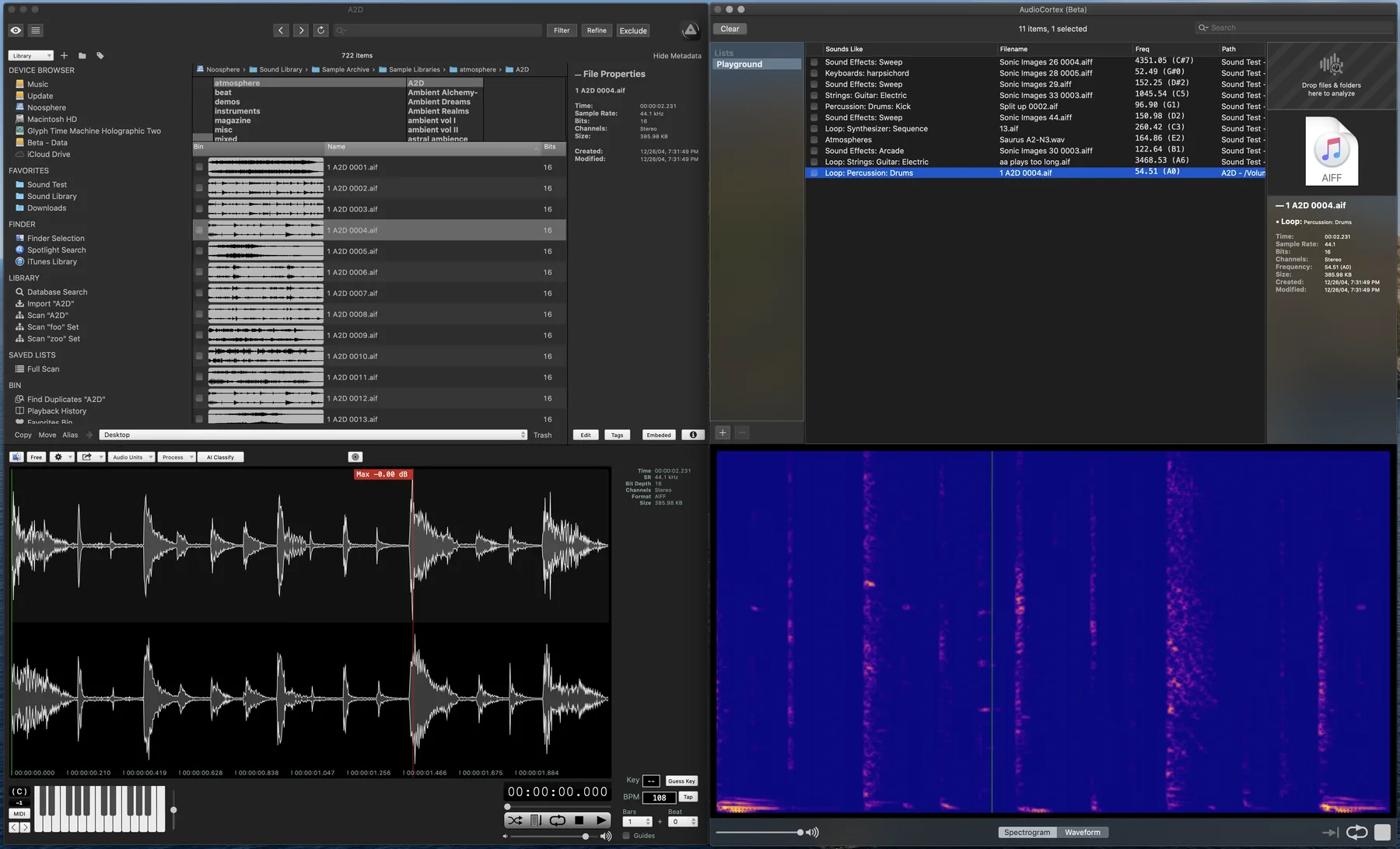Image resolution: width=1400 pixels, height=849 pixels.
Task: Select the Playground list in AudioCortex
Action: pyautogui.click(x=758, y=65)
